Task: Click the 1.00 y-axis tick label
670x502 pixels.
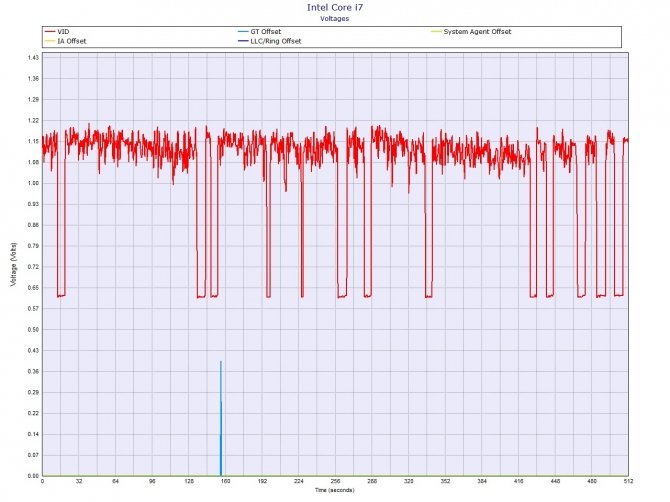Action: coord(33,183)
